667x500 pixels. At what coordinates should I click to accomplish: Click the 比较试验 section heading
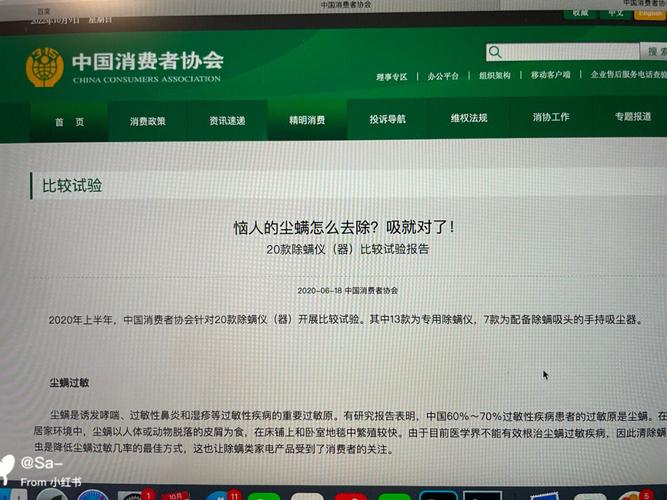(72, 186)
